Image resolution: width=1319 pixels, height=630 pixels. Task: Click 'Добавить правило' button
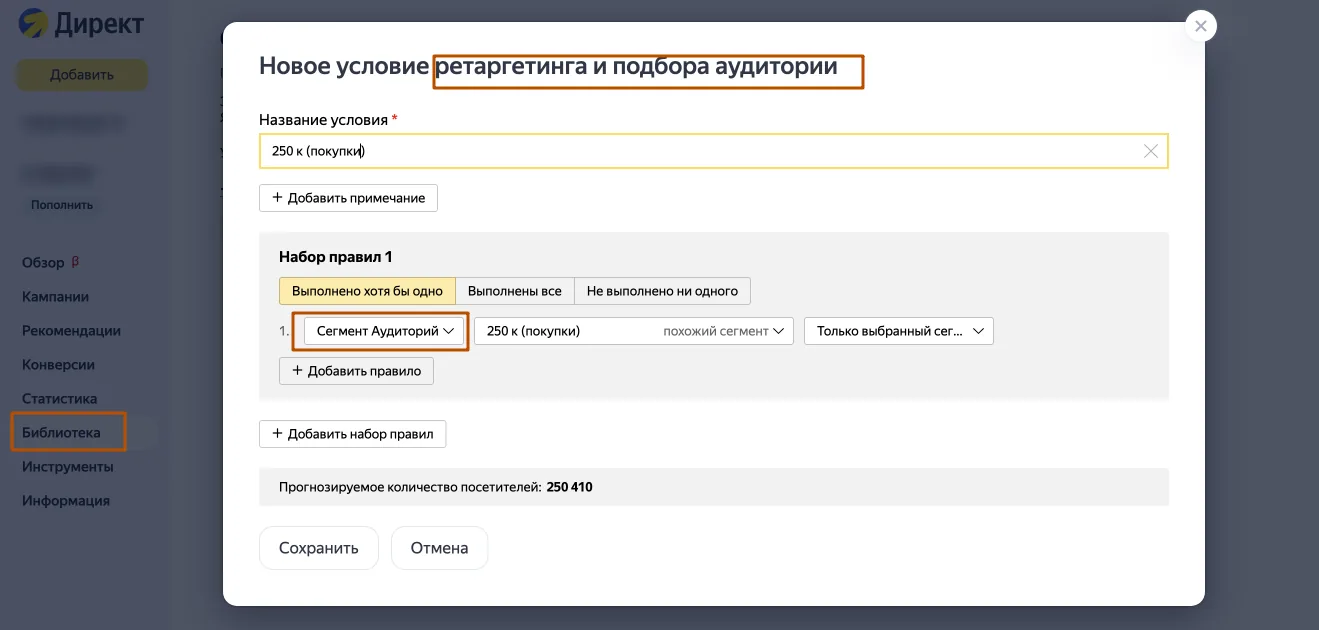(356, 371)
